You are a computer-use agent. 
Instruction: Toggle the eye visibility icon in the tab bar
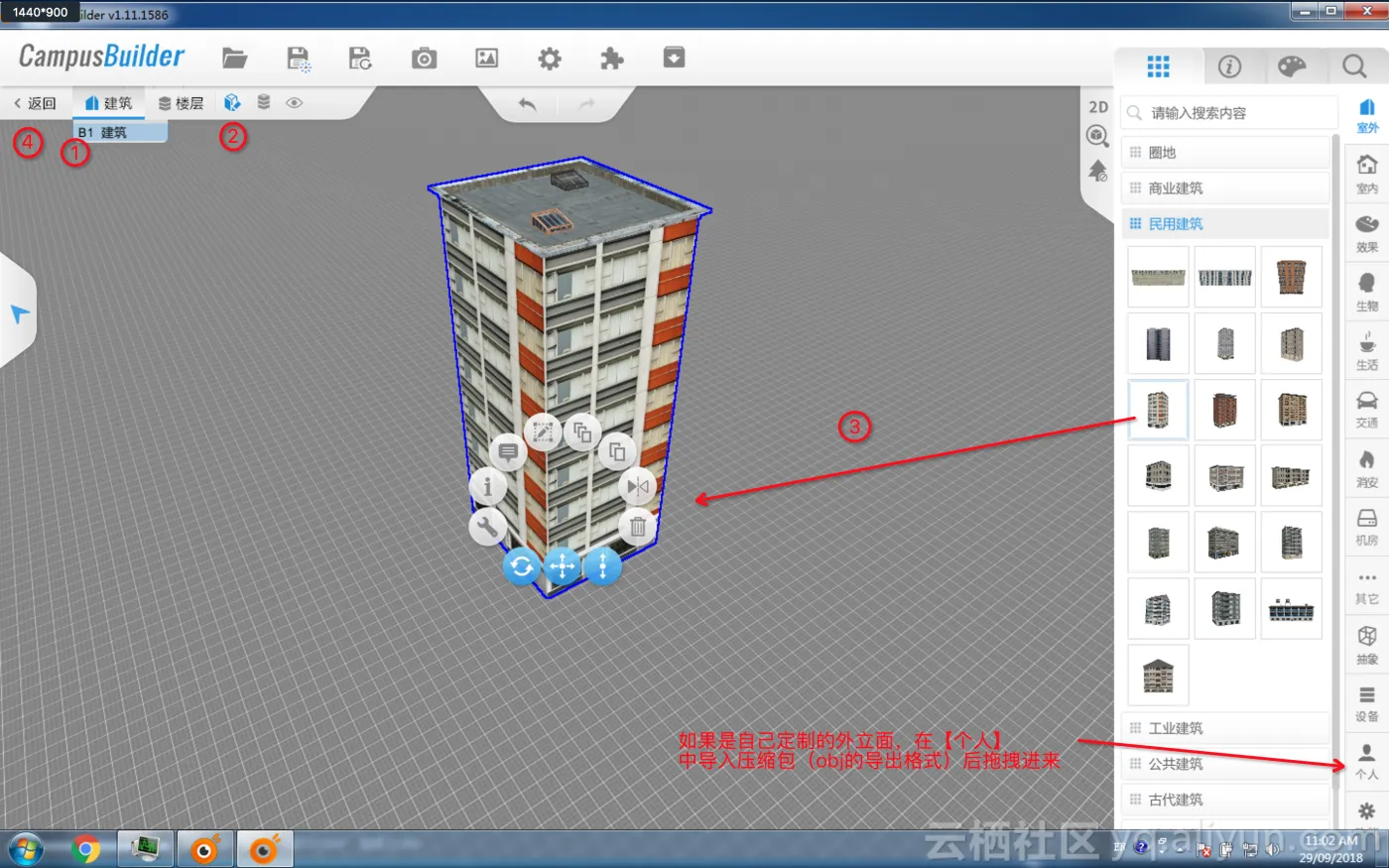point(294,102)
